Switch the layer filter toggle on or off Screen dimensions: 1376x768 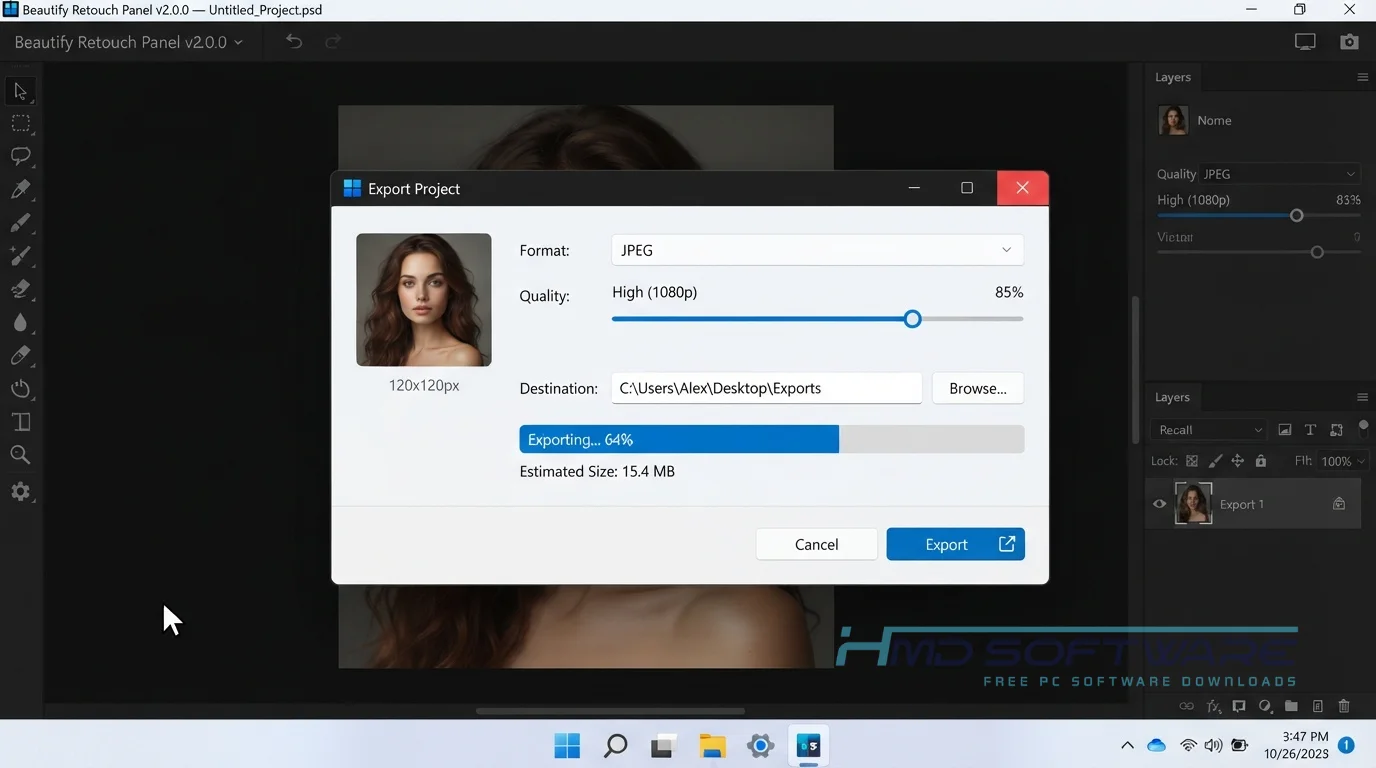[x=1364, y=427]
